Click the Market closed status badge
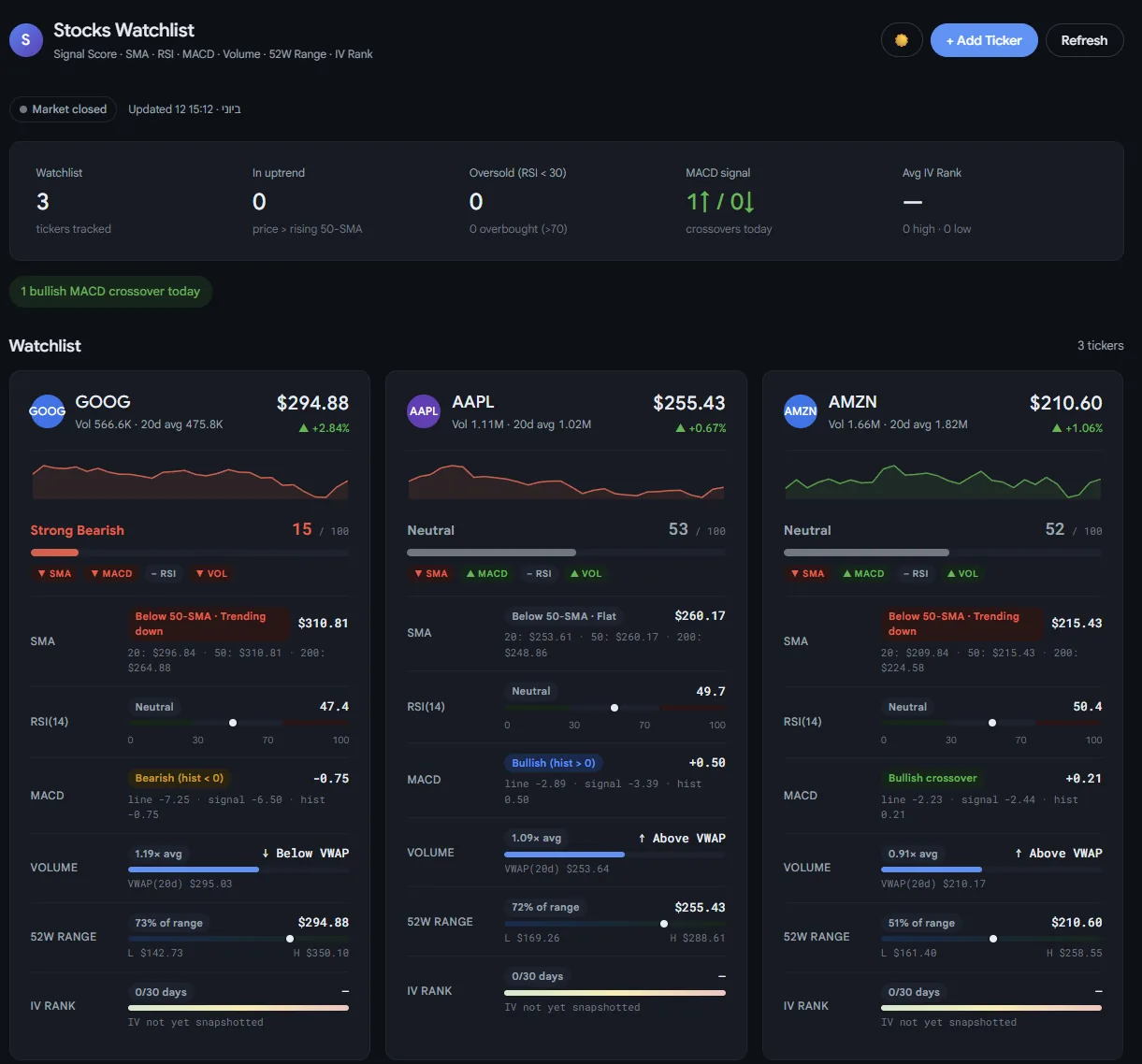The image size is (1142, 1064). click(x=63, y=109)
